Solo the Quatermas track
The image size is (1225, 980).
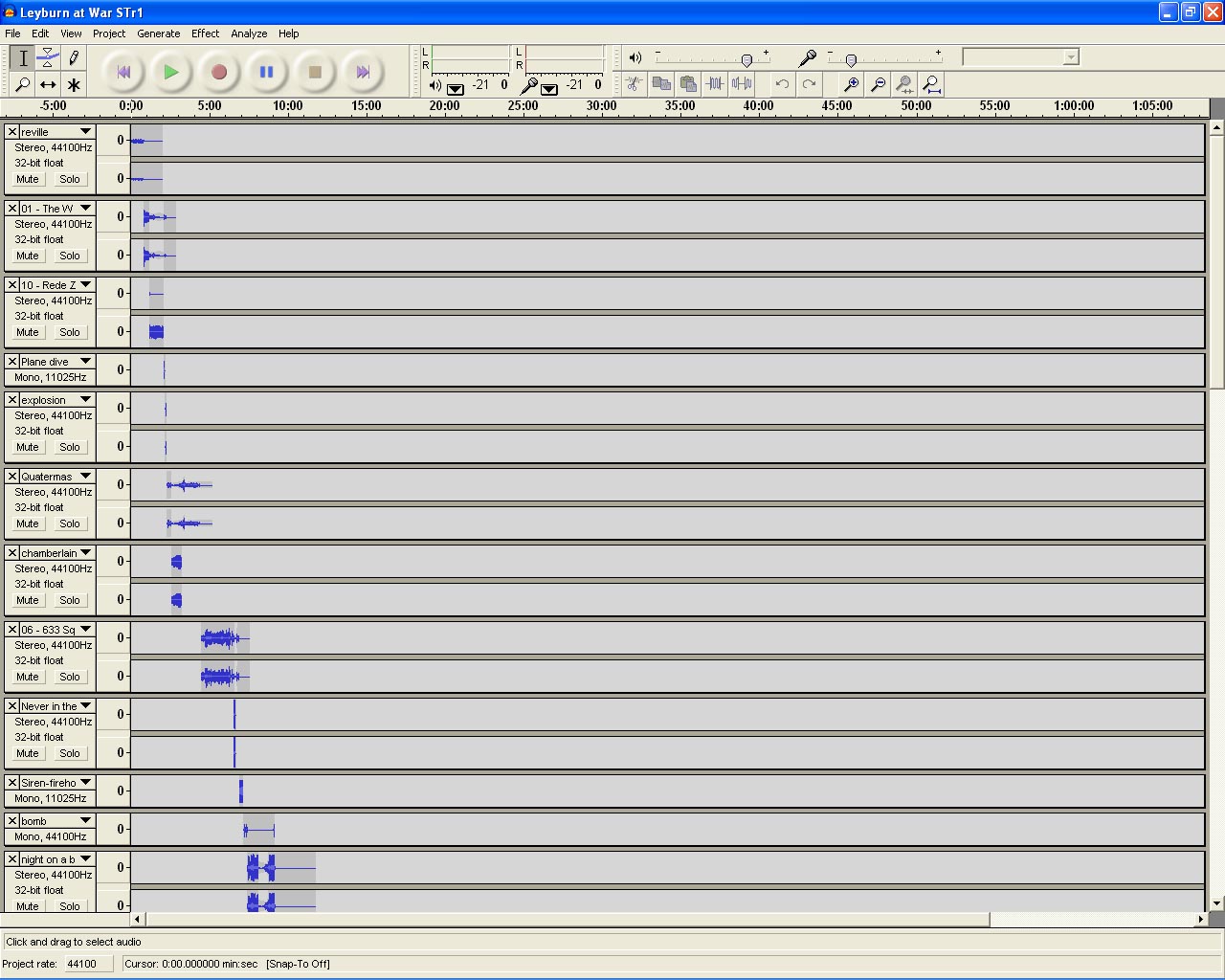pos(70,523)
